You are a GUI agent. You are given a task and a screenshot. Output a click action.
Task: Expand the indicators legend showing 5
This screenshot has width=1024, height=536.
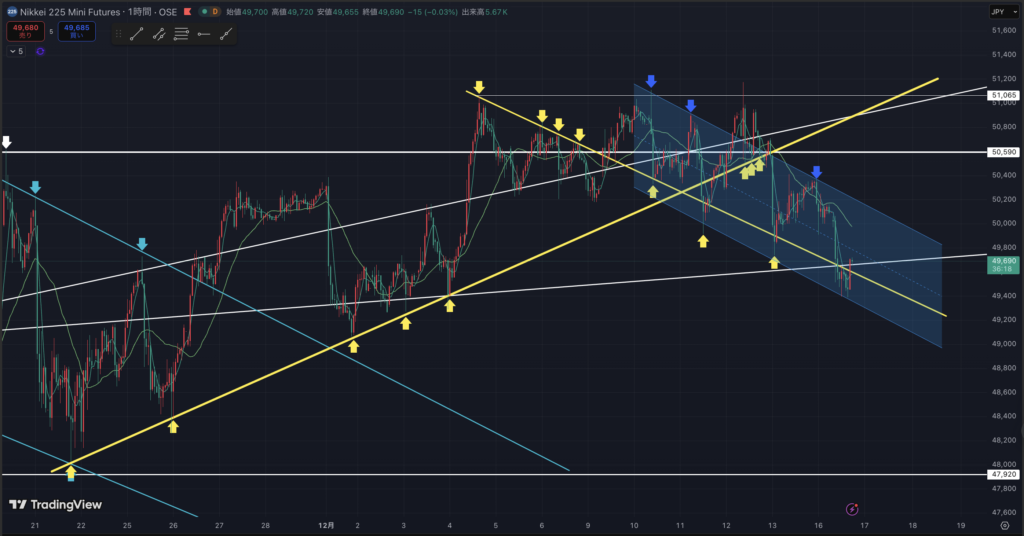point(16,51)
